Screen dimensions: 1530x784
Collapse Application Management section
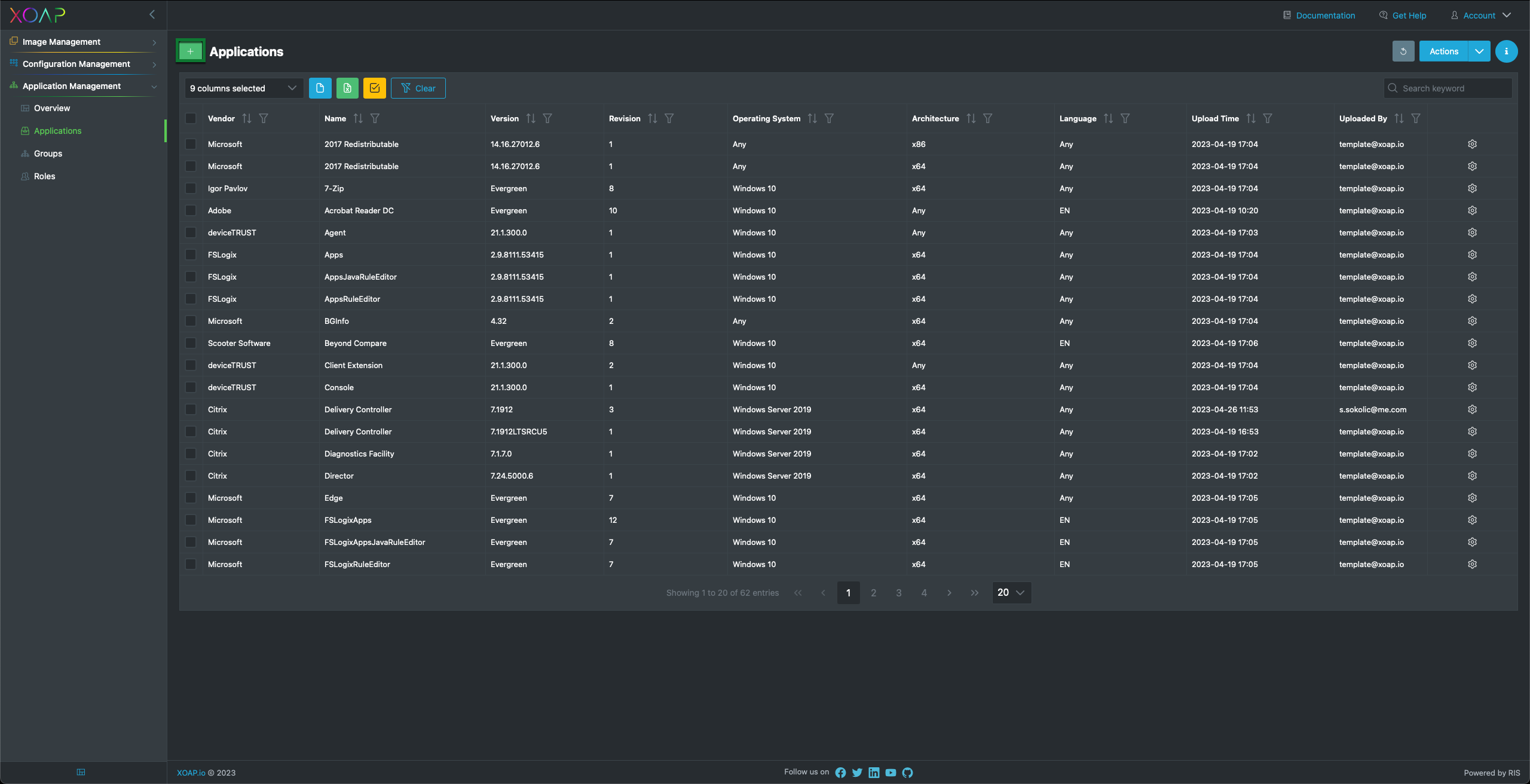(x=83, y=86)
